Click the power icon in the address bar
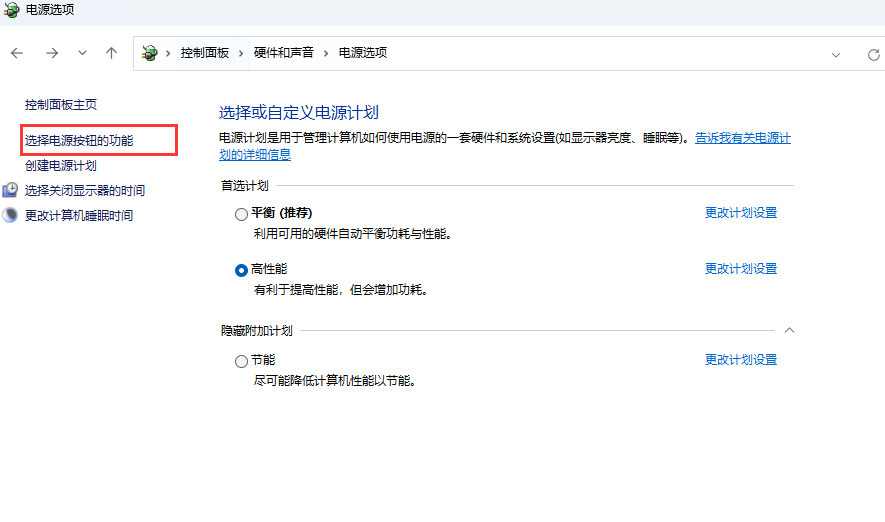Viewport: 885px width, 522px height. point(150,53)
